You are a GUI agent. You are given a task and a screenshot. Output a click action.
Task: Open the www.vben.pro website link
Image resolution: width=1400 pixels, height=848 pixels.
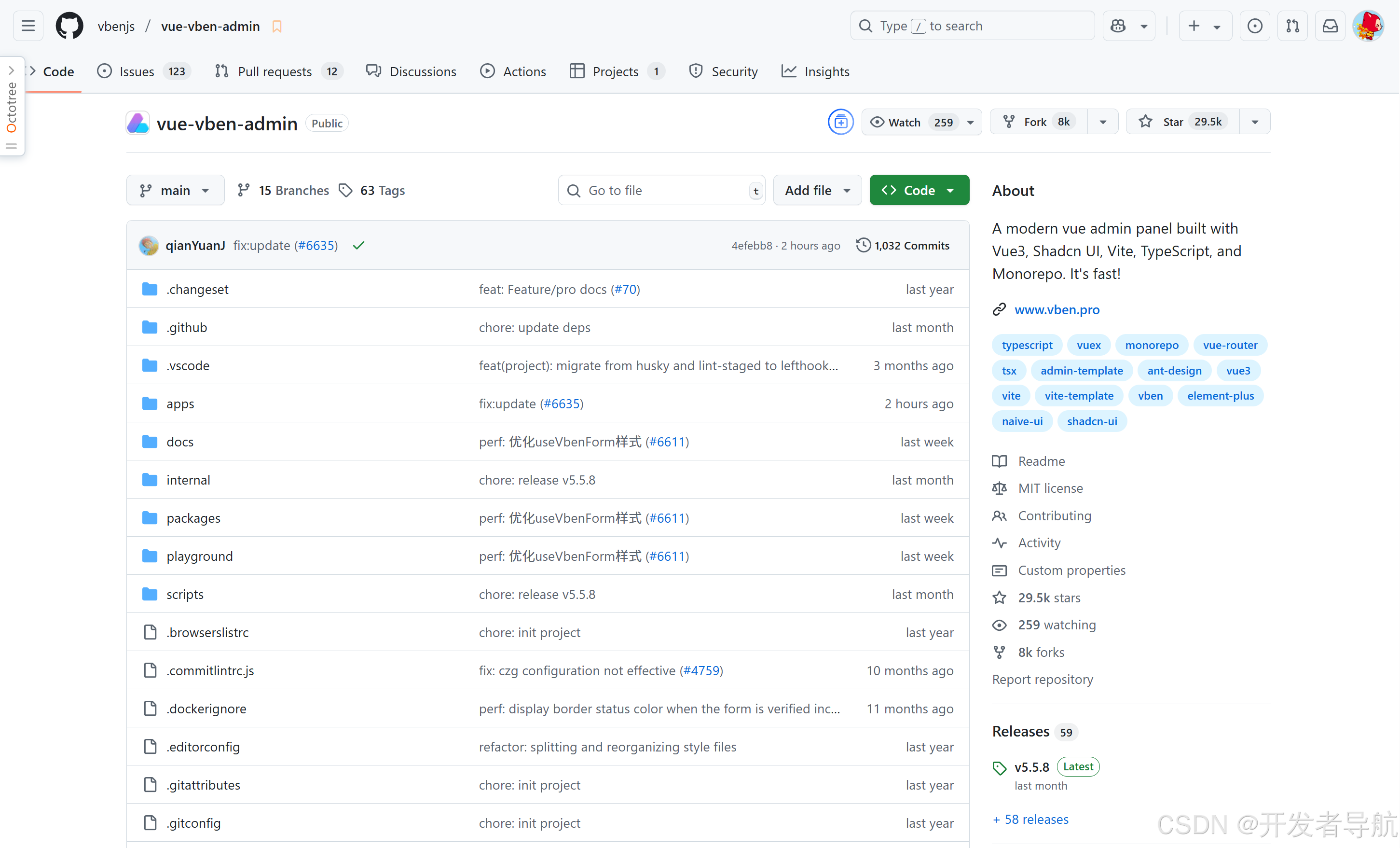[1057, 309]
